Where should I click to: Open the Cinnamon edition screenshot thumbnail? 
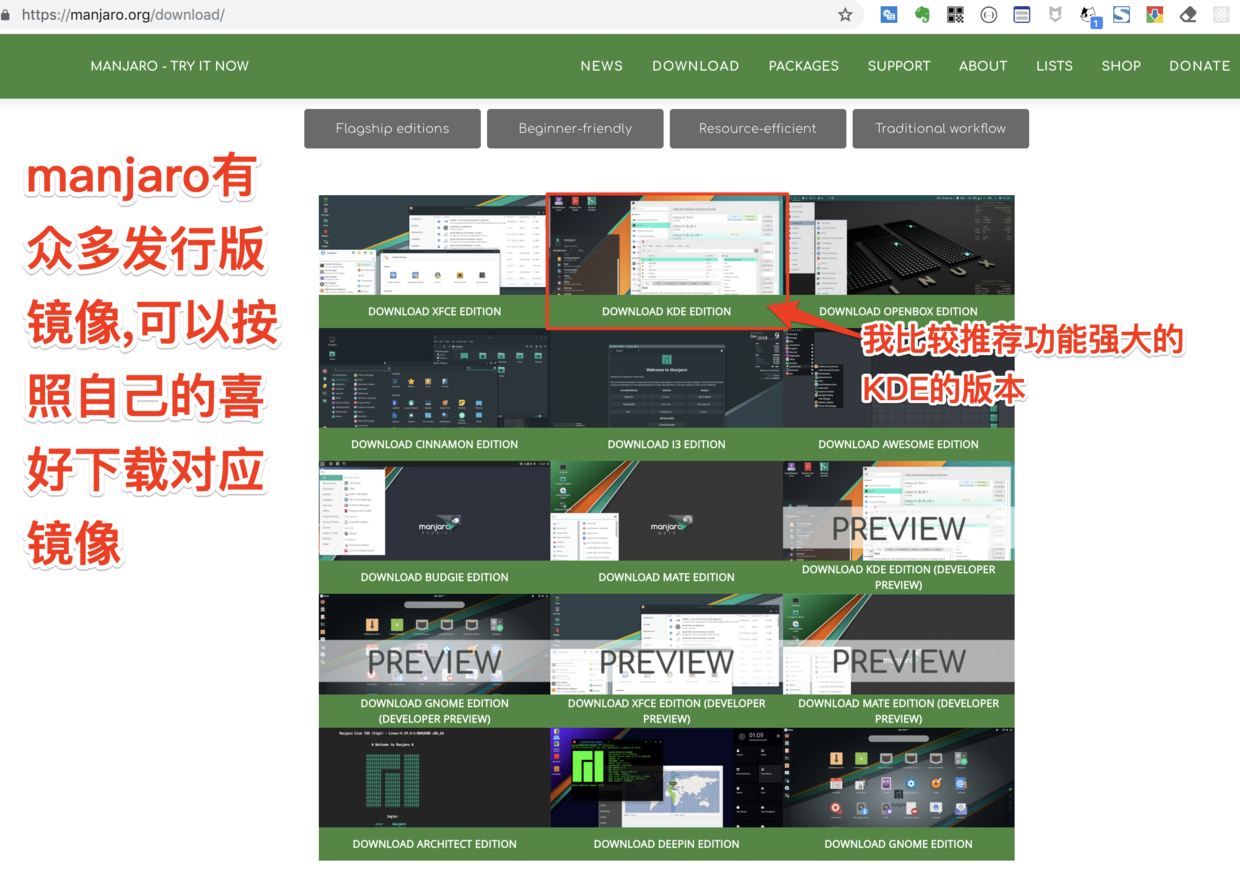[x=434, y=378]
